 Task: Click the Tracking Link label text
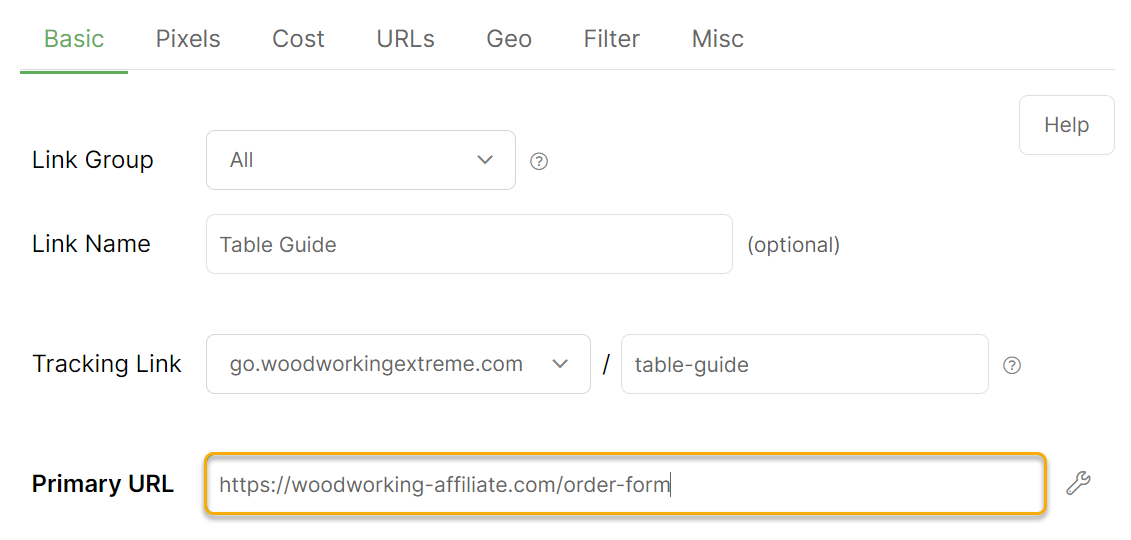pyautogui.click(x=107, y=364)
